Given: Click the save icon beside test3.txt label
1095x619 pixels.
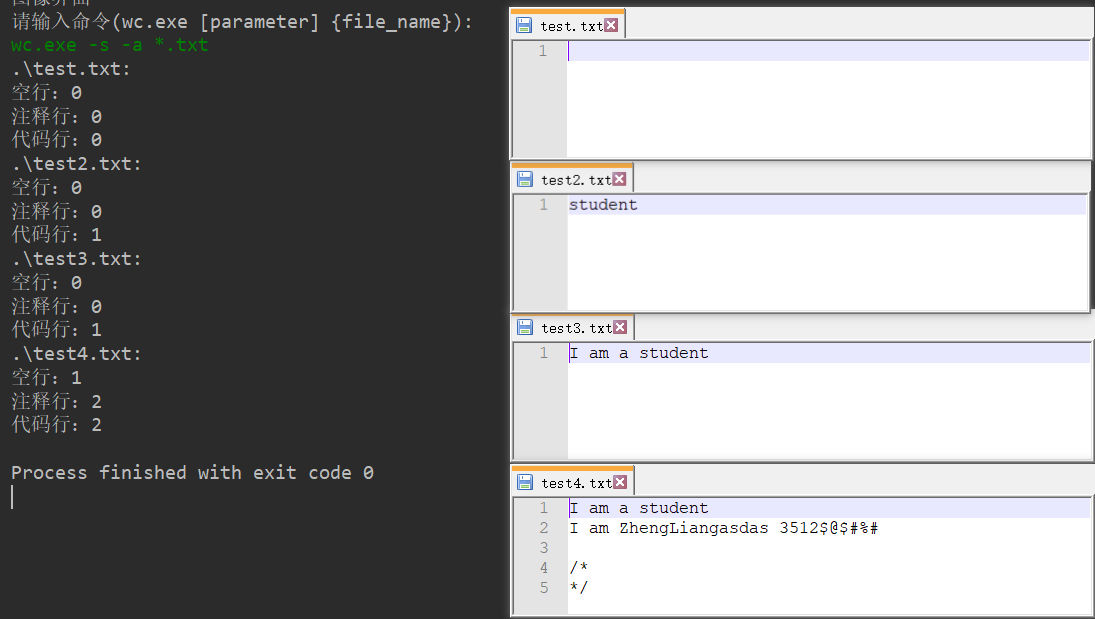Looking at the screenshot, I should click(524, 326).
